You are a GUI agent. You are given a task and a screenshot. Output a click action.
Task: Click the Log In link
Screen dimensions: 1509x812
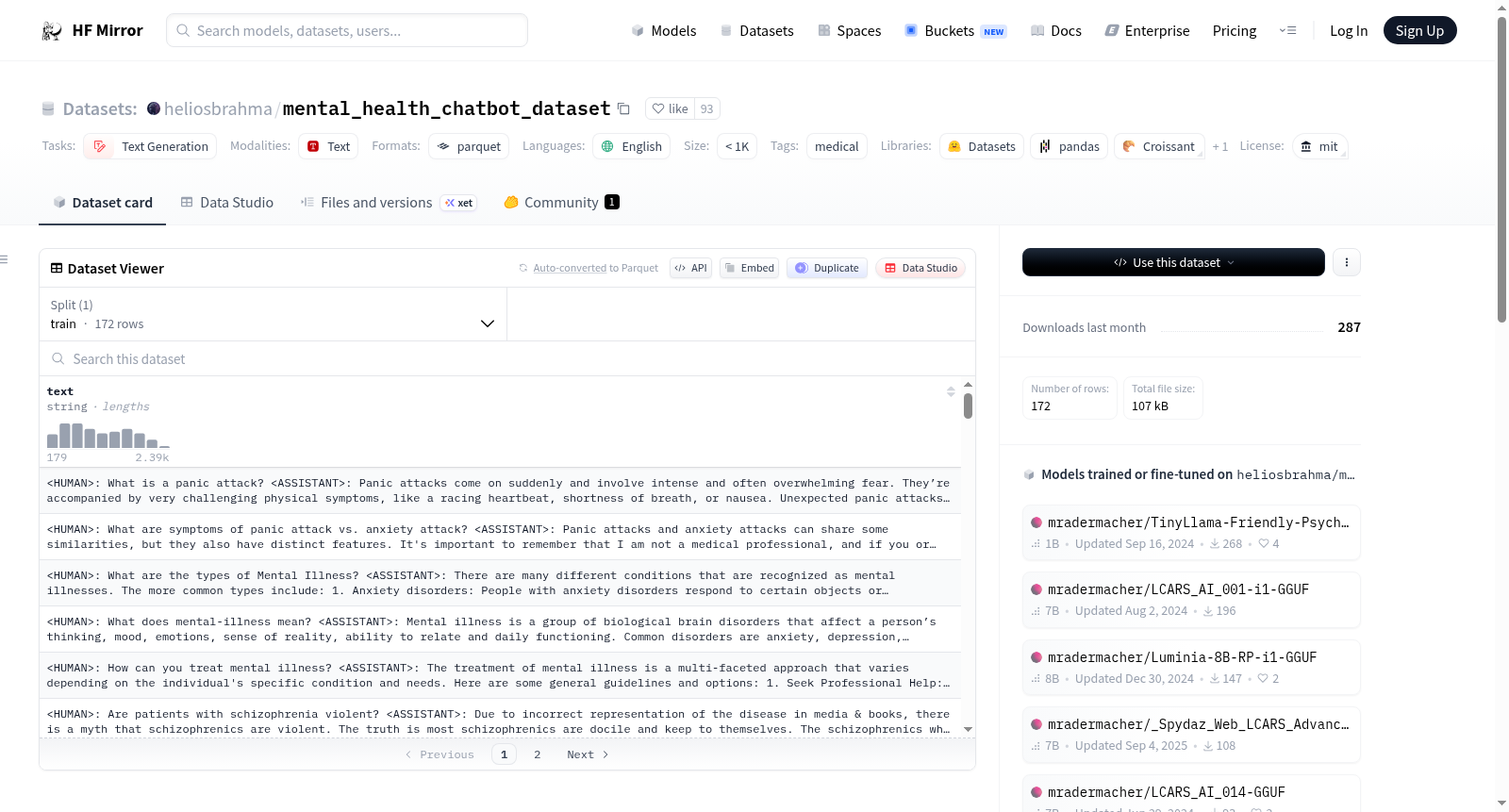[x=1349, y=30]
